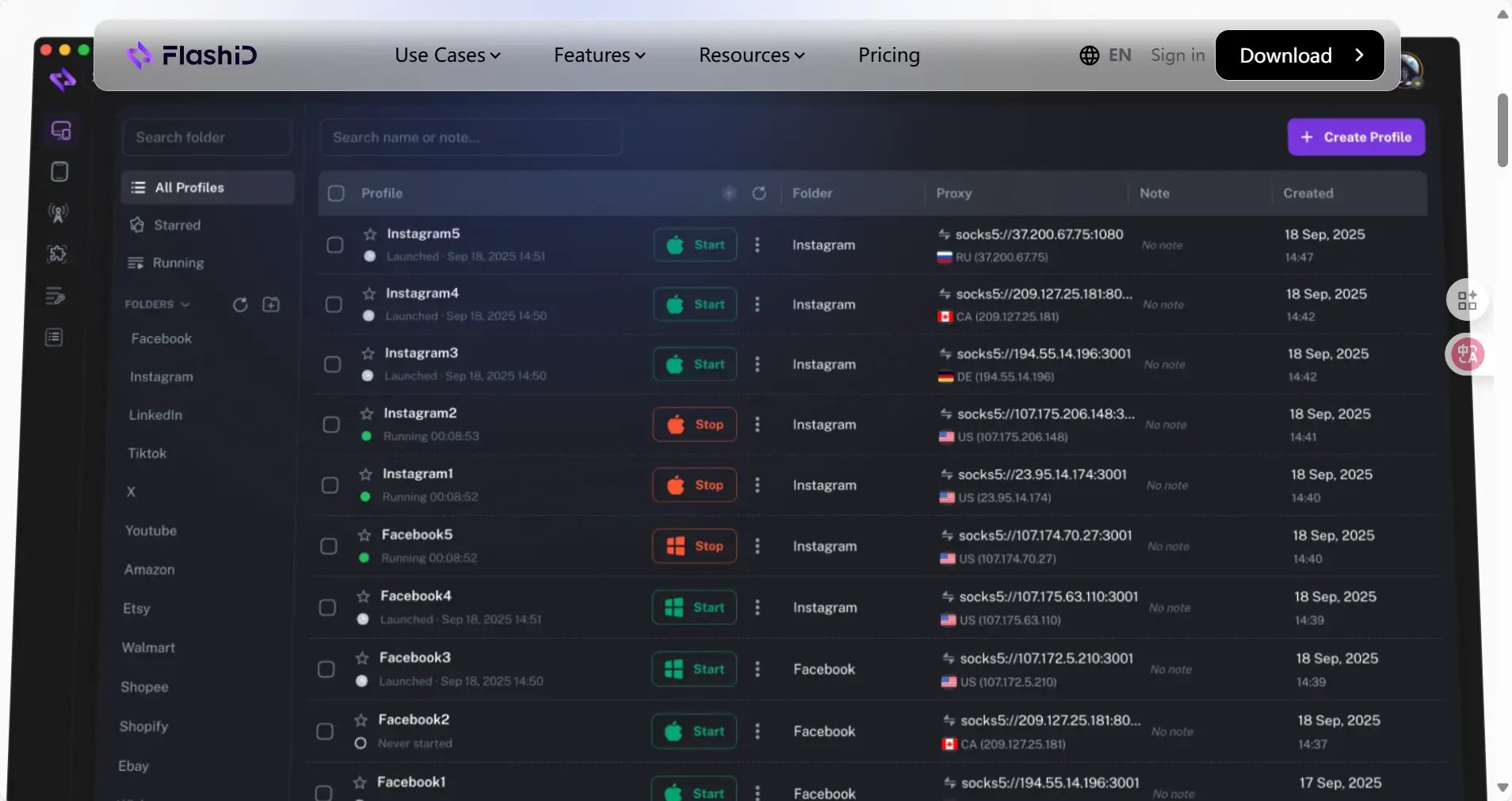Click the globe language icon
The width and height of the screenshot is (1512, 801).
1090,55
